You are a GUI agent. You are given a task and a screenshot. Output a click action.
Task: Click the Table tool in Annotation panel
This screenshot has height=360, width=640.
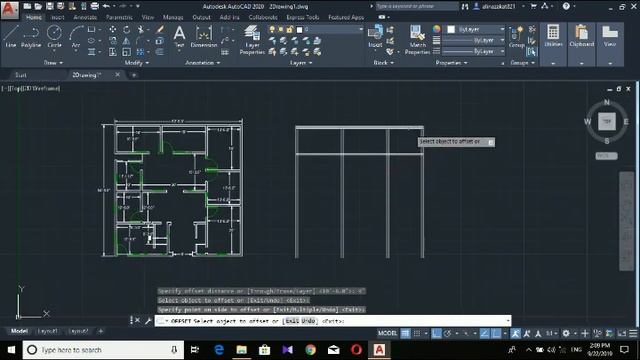click(x=225, y=52)
